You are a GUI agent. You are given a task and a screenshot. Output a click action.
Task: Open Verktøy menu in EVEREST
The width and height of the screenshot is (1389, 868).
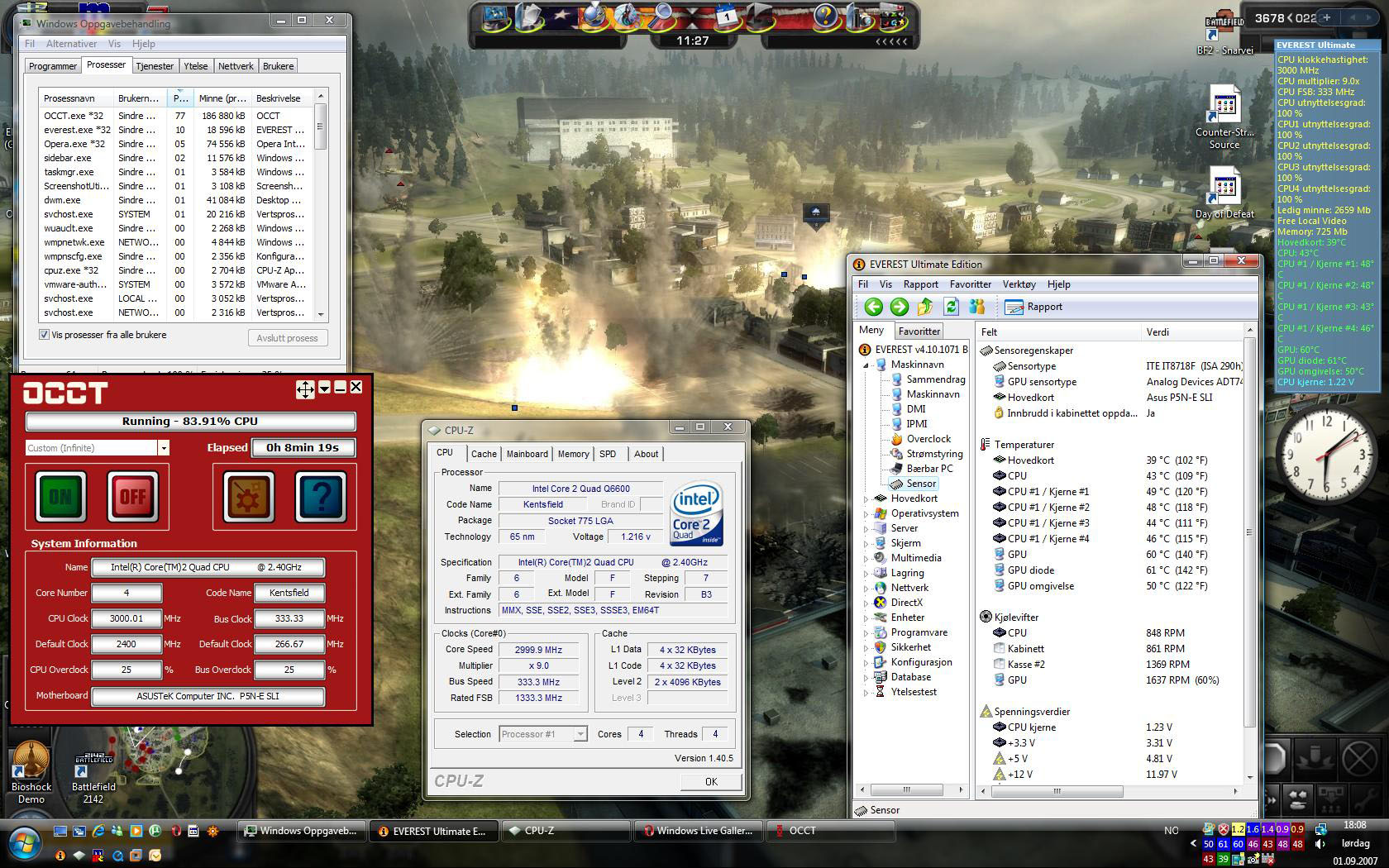[x=1019, y=284]
